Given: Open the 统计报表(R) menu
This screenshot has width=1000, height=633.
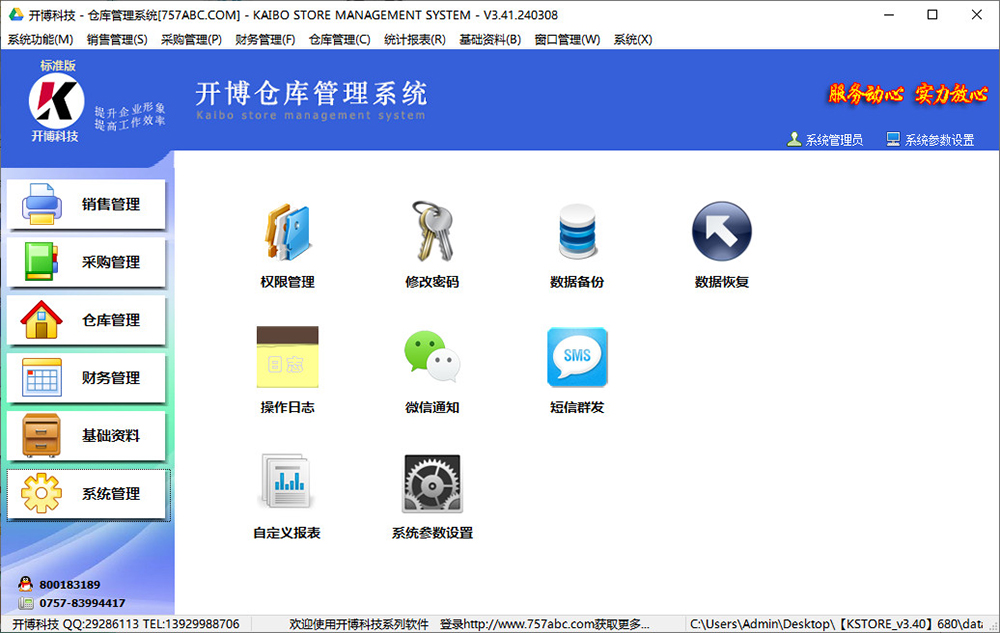Looking at the screenshot, I should point(415,40).
